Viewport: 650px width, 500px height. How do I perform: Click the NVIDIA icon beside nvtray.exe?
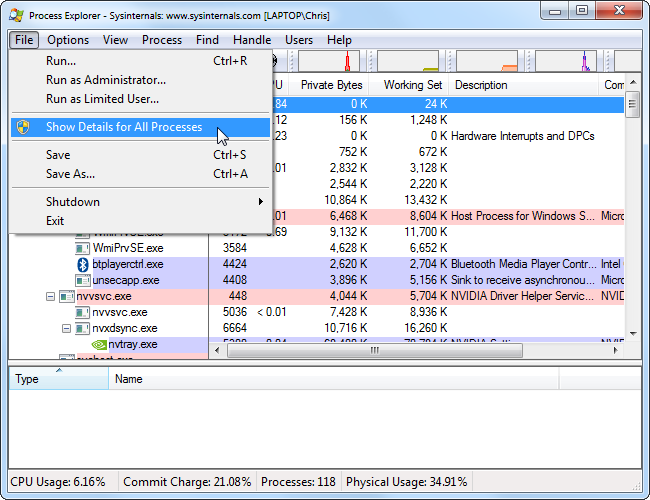click(99, 345)
